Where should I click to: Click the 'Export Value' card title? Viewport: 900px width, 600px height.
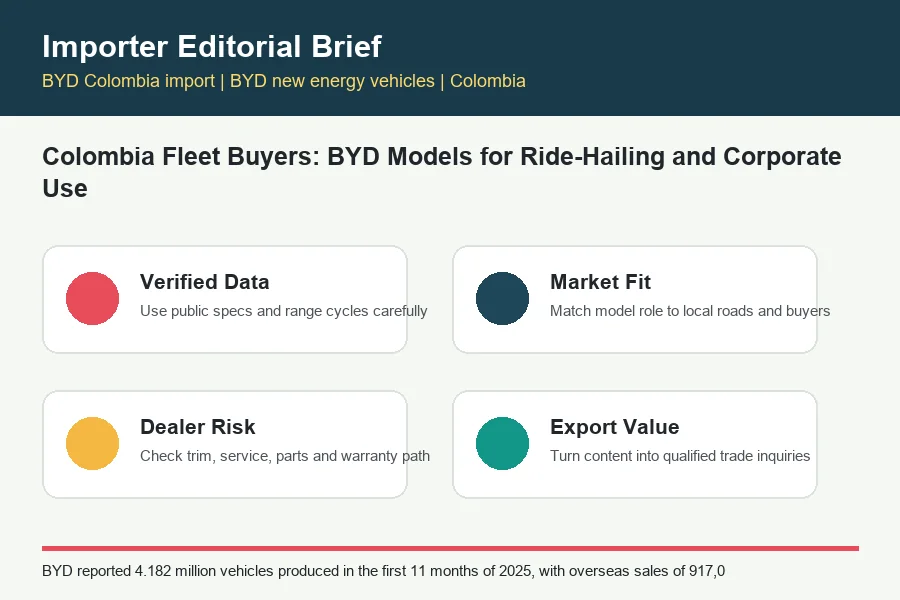pos(614,427)
